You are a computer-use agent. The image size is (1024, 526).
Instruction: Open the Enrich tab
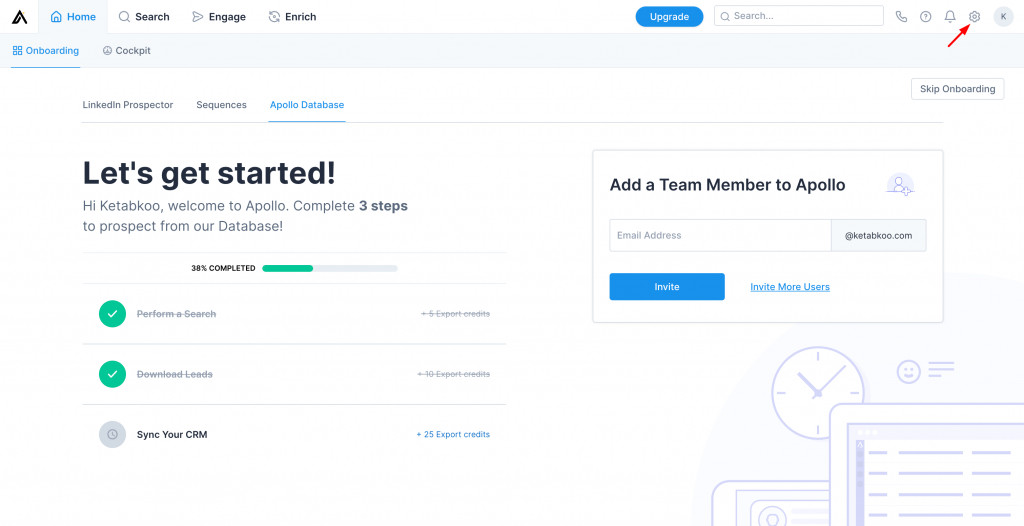[x=293, y=17]
